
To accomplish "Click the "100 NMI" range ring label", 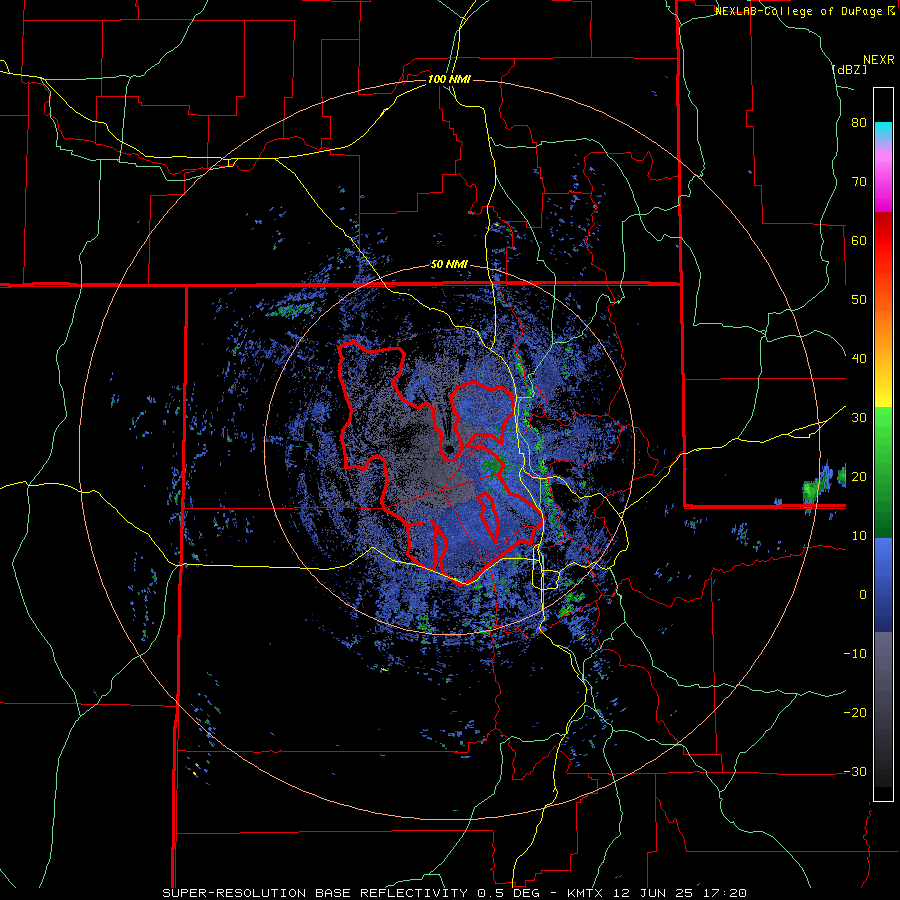I will point(449,79).
